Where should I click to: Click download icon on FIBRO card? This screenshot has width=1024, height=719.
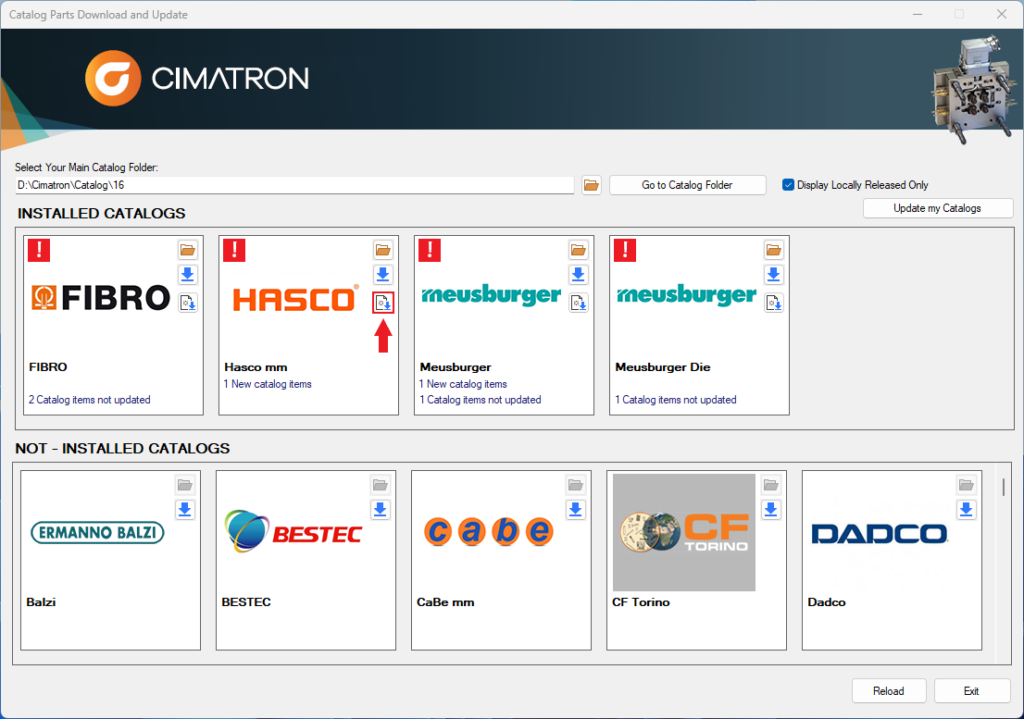click(x=188, y=275)
